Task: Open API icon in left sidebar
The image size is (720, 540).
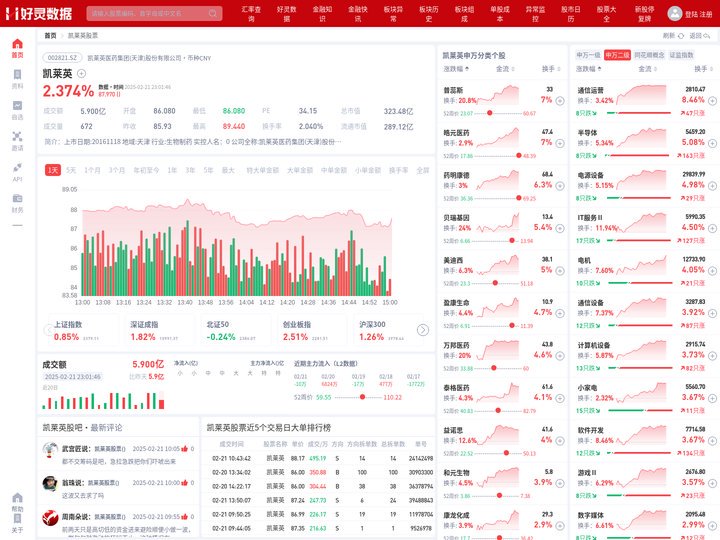Action: [x=17, y=167]
